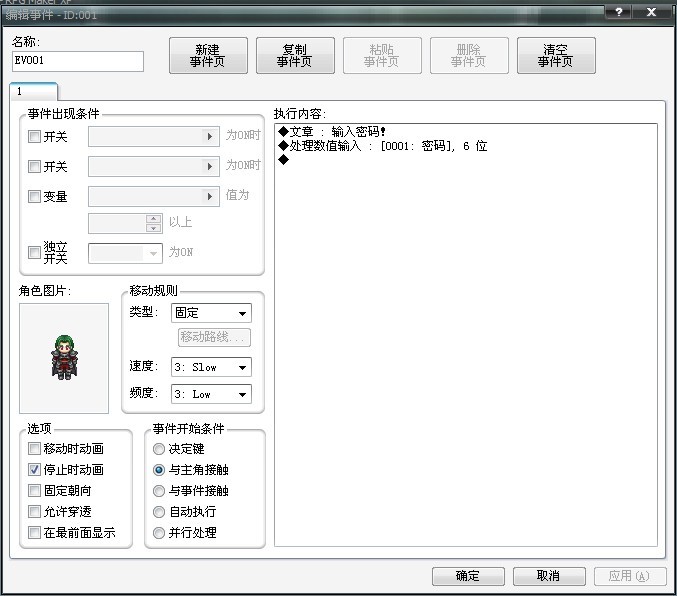The height and width of the screenshot is (596, 677).
Task: Close the 编辑事件 dialog with X
Action: point(652,12)
